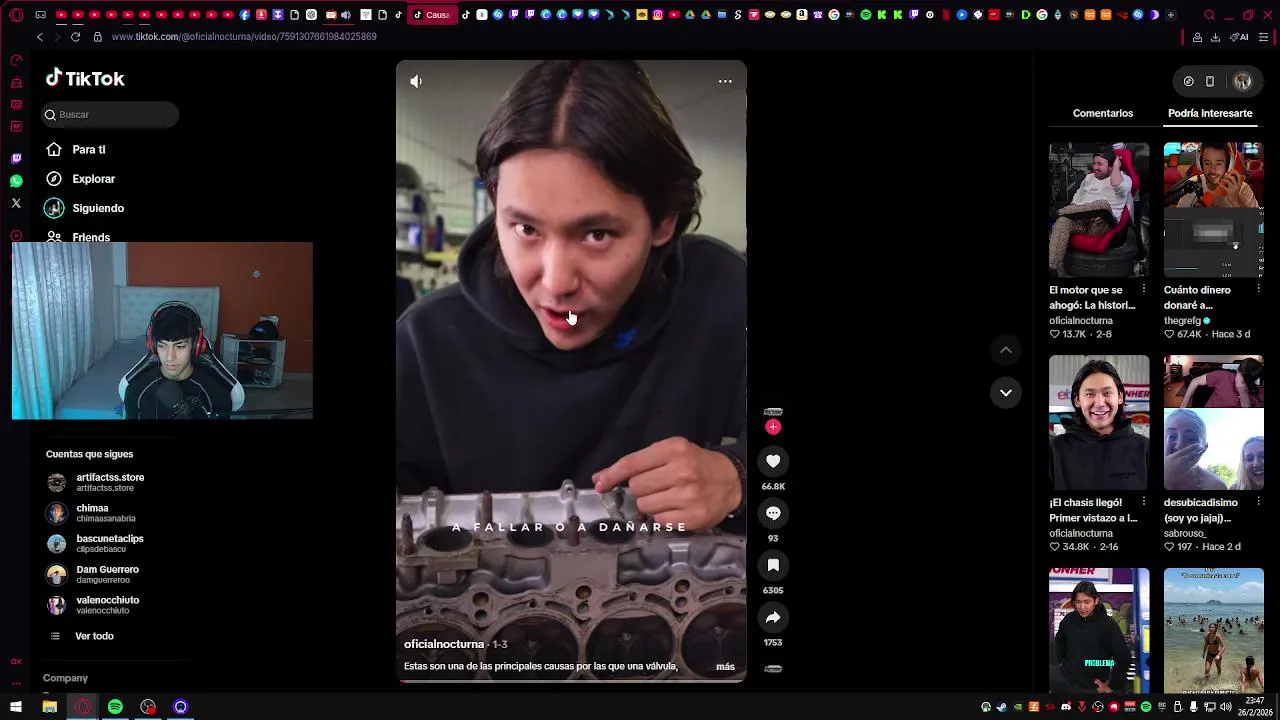Open Steam icon in system tray
This screenshot has width=1280, height=720.
pos(1002,707)
